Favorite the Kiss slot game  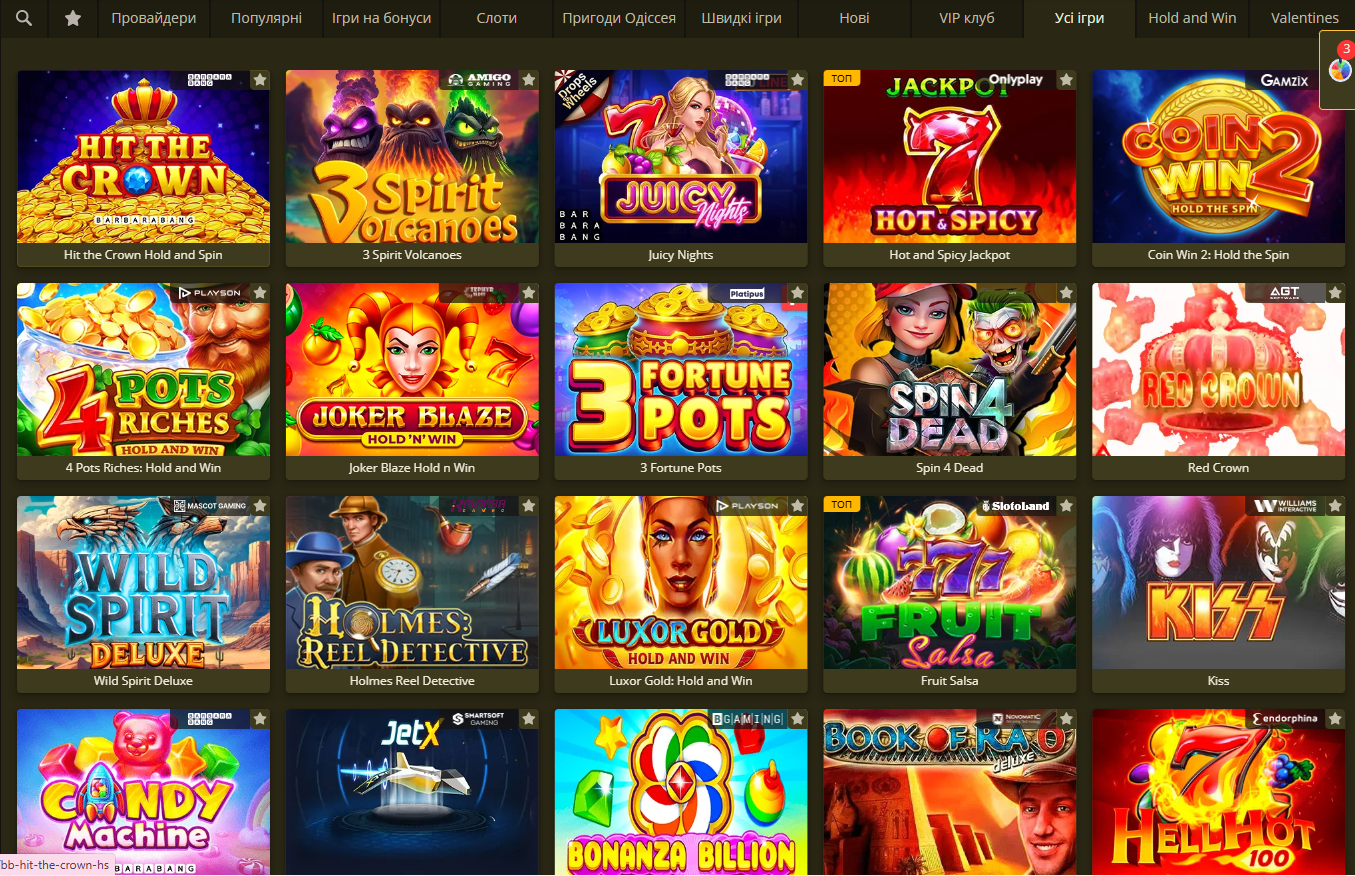pos(1336,506)
